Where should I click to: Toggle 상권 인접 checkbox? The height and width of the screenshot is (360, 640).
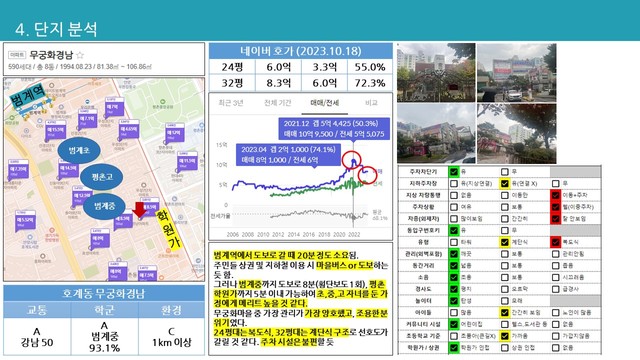click(505, 348)
